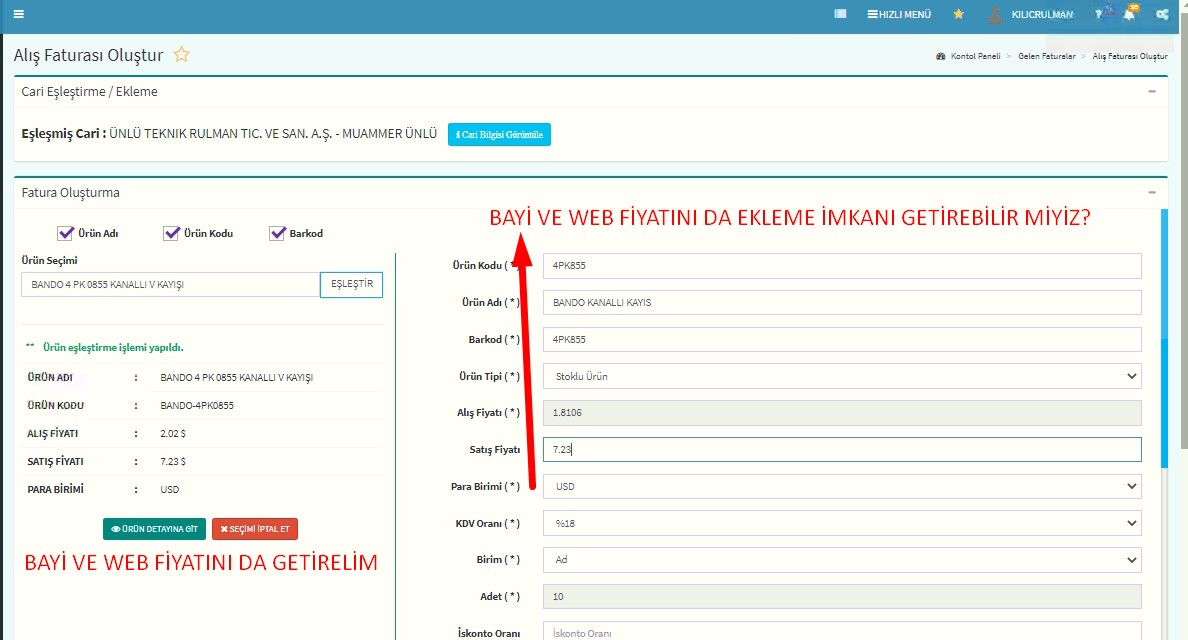
Task: Open the hamburger sidebar menu
Action: point(19,14)
